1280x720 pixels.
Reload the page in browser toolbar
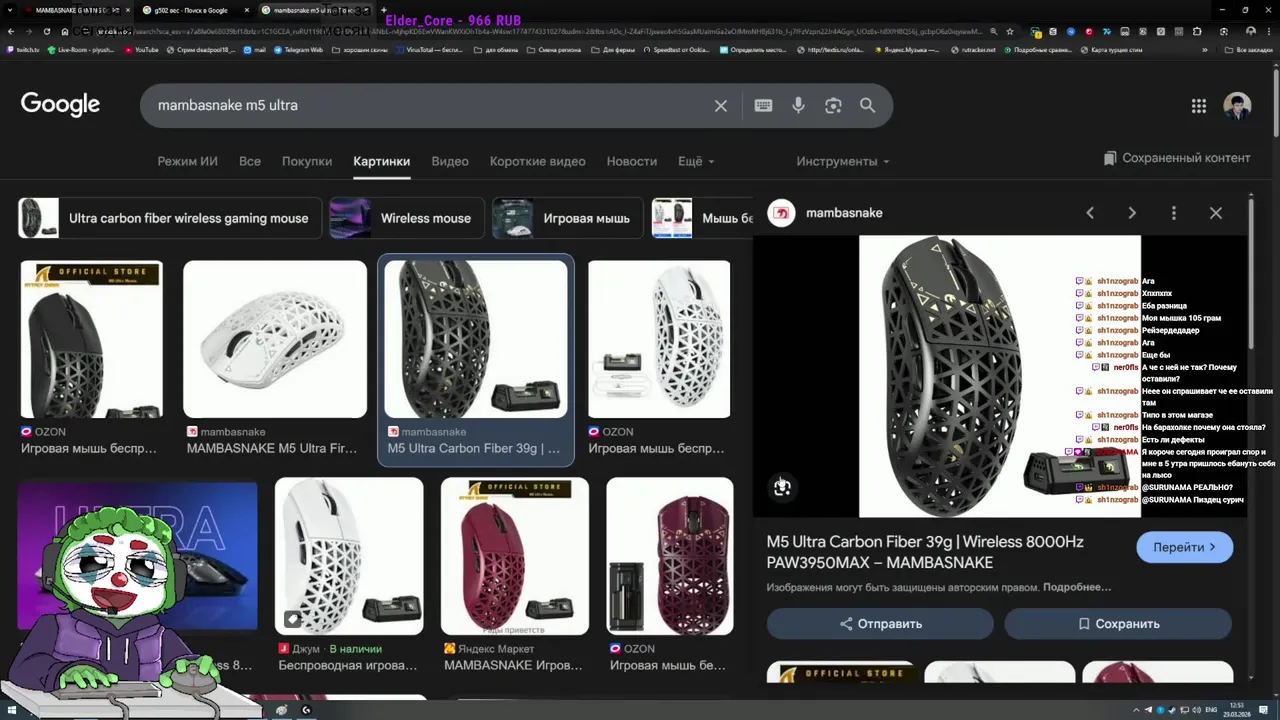45,31
